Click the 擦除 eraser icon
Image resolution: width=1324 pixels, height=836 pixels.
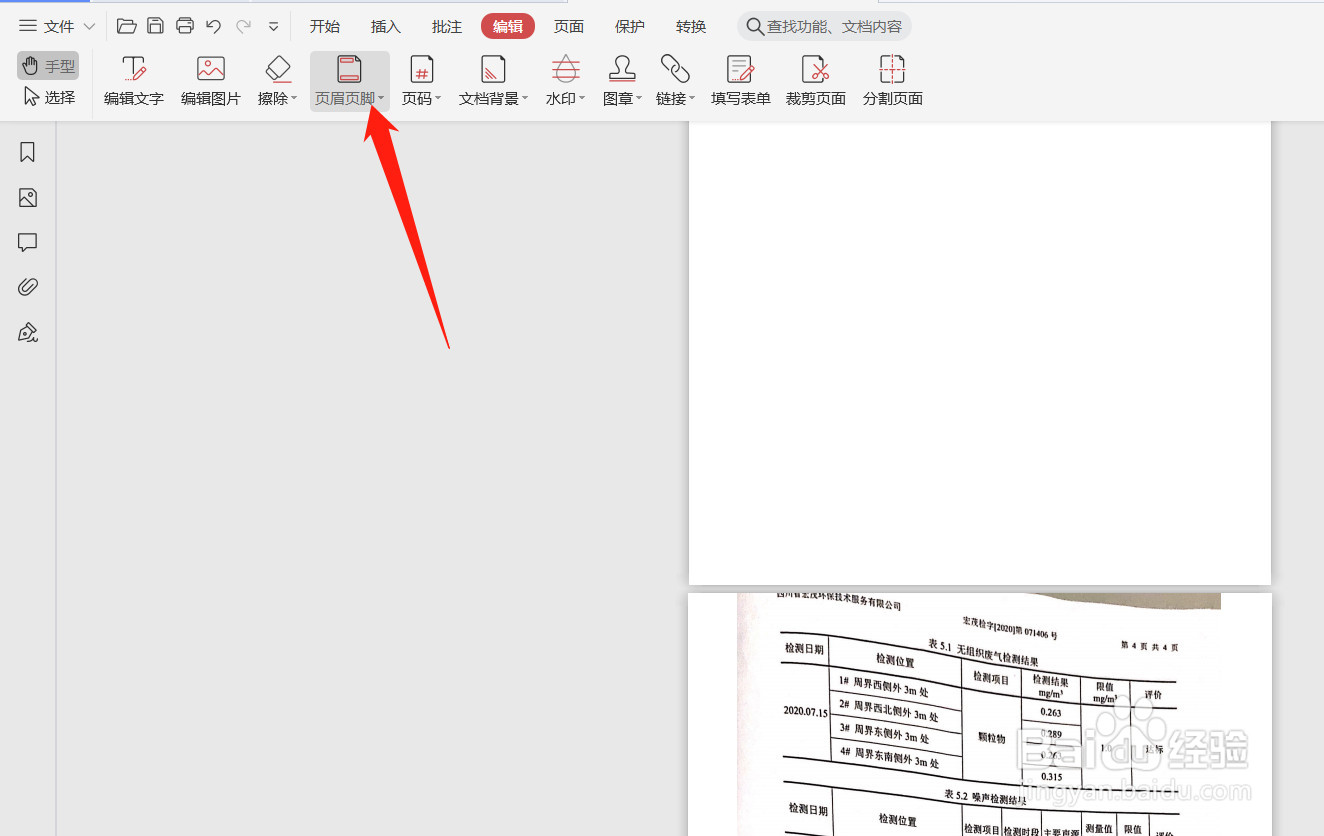tap(277, 69)
